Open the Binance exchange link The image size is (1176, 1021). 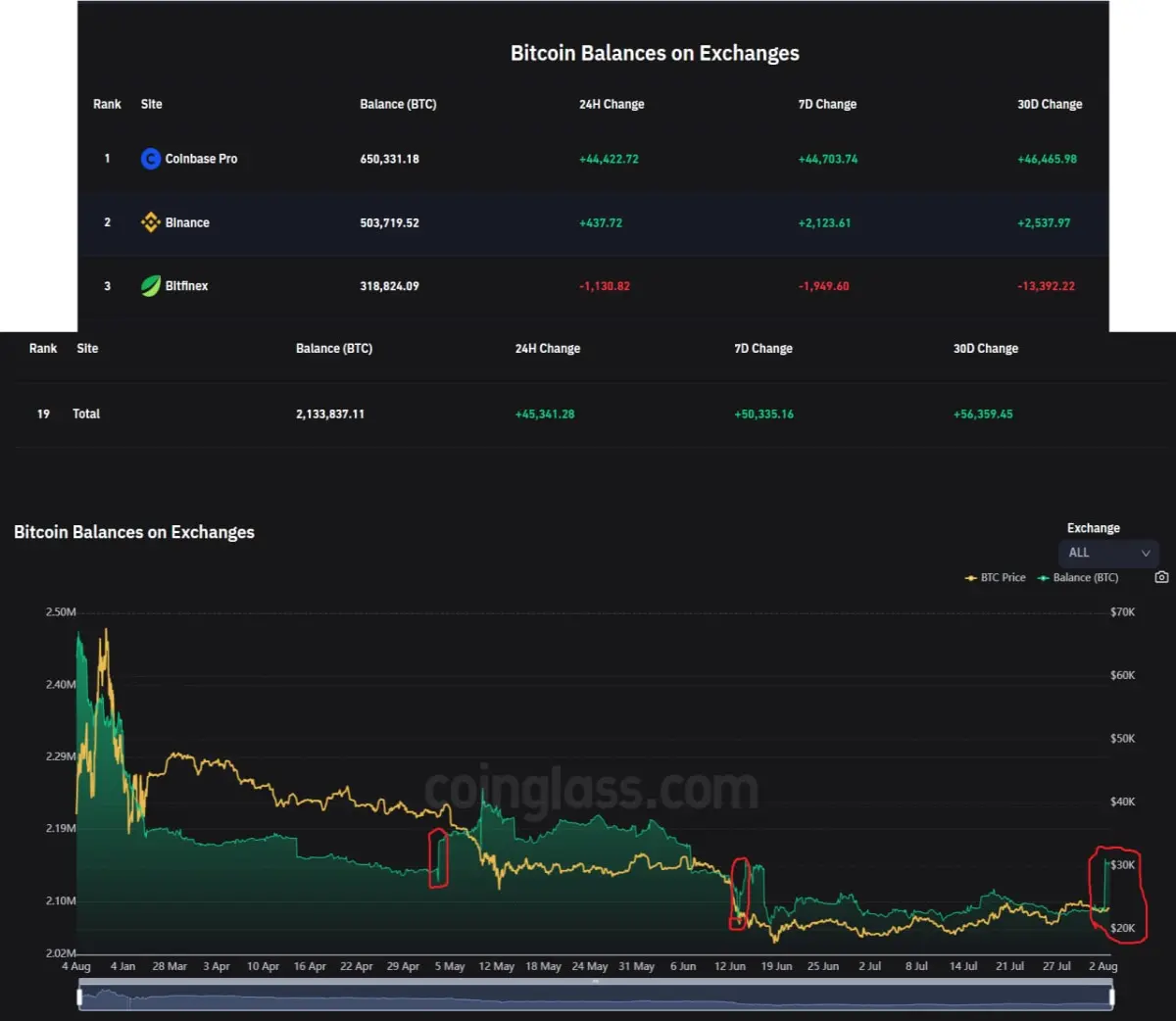point(187,222)
